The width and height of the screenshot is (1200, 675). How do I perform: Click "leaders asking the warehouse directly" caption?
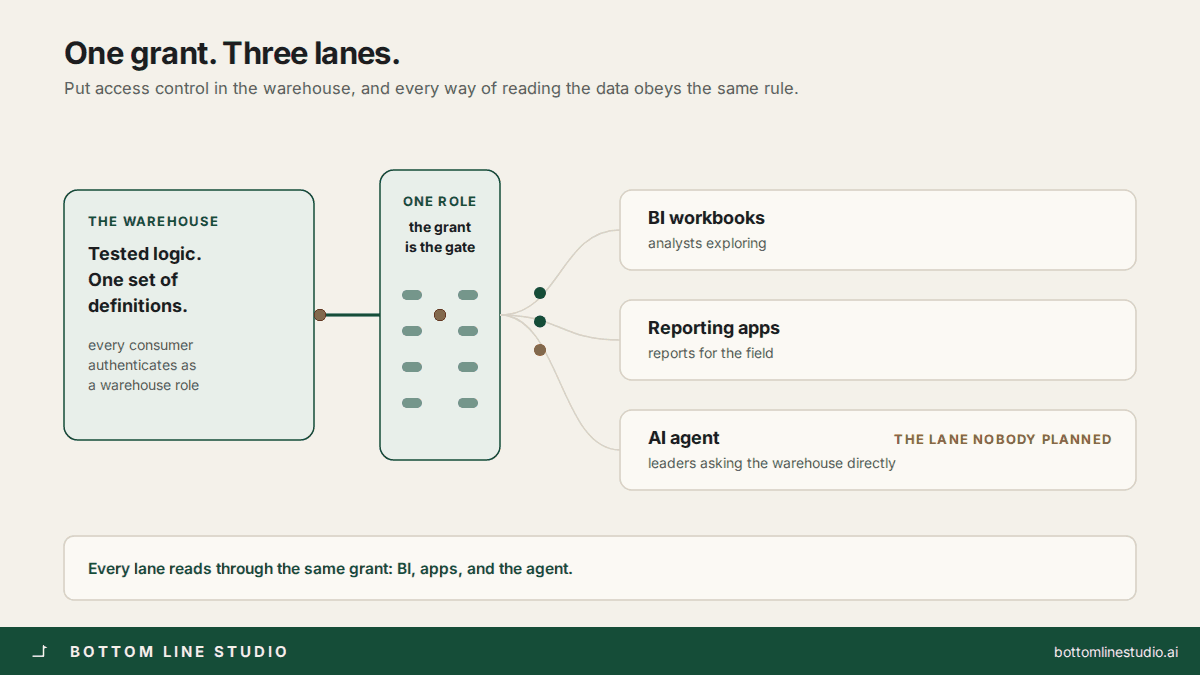(x=772, y=463)
